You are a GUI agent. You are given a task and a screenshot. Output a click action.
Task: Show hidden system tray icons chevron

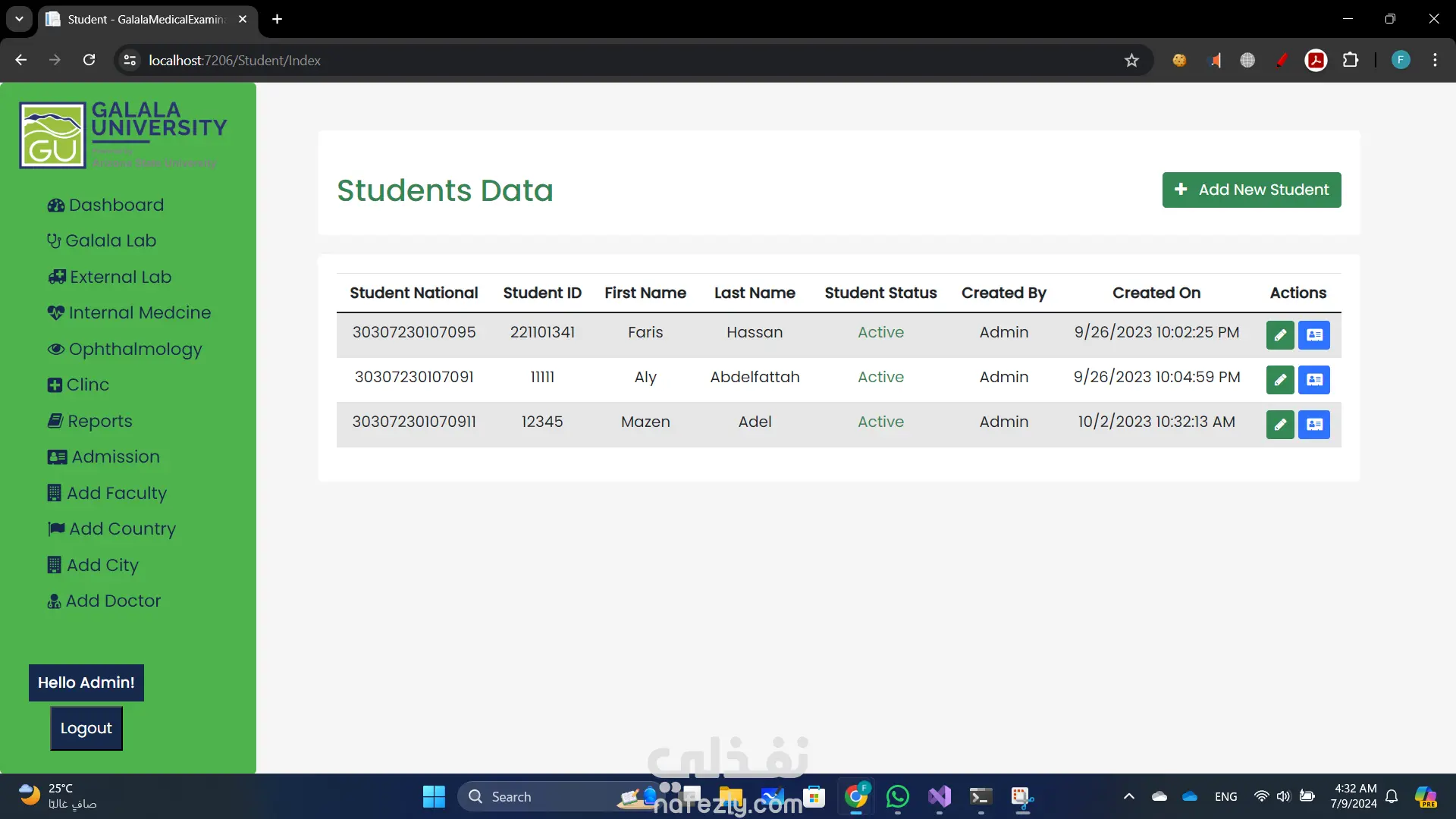pyautogui.click(x=1128, y=797)
